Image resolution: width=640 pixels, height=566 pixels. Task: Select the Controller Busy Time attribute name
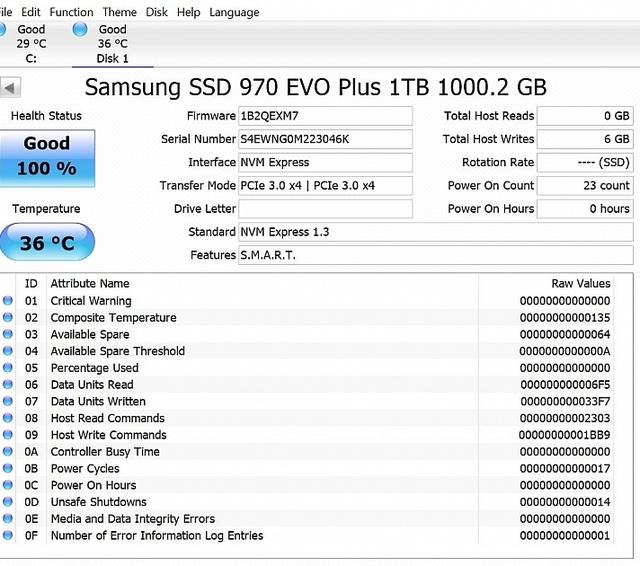click(105, 452)
